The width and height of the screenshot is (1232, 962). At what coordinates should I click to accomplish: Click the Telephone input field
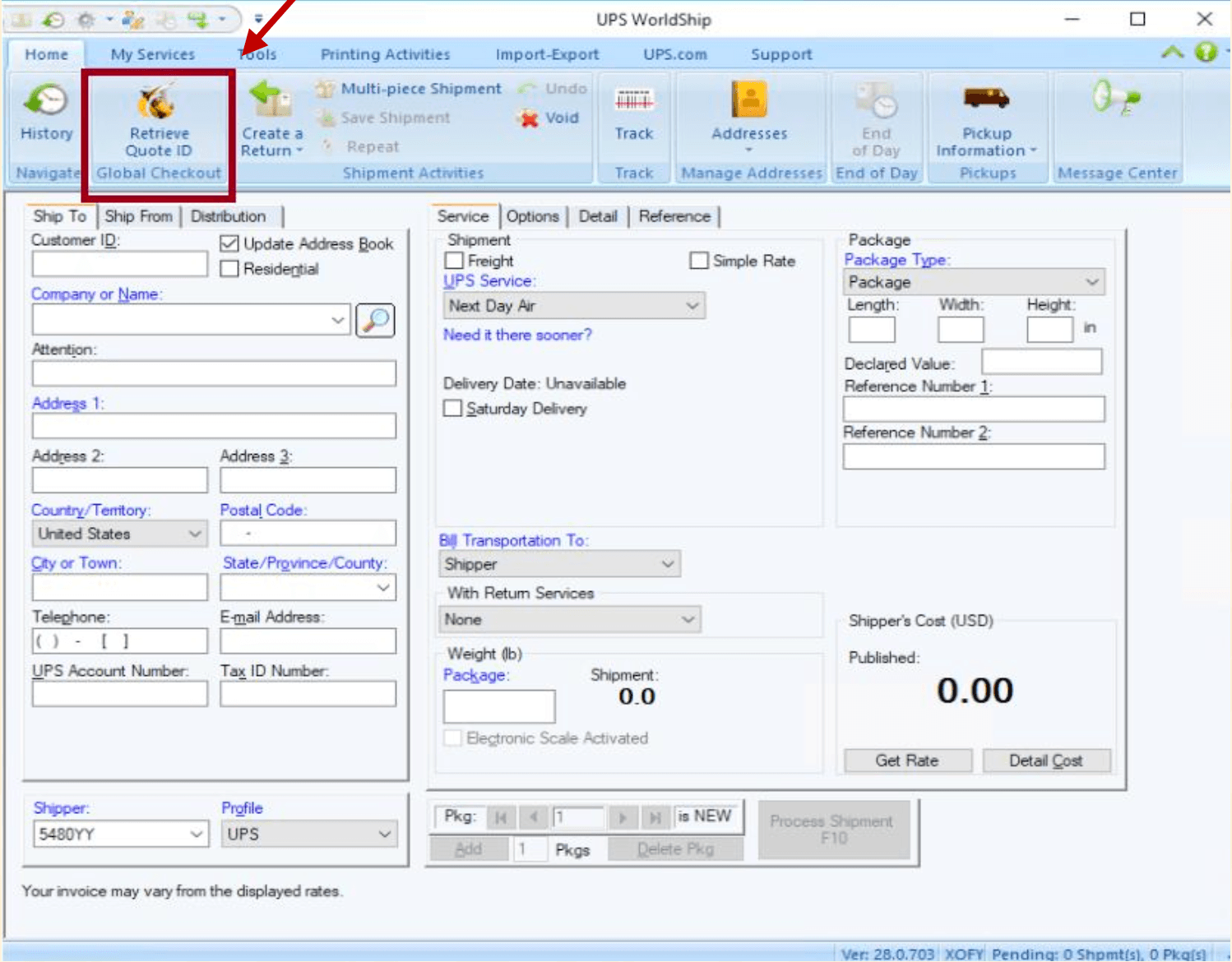point(120,641)
